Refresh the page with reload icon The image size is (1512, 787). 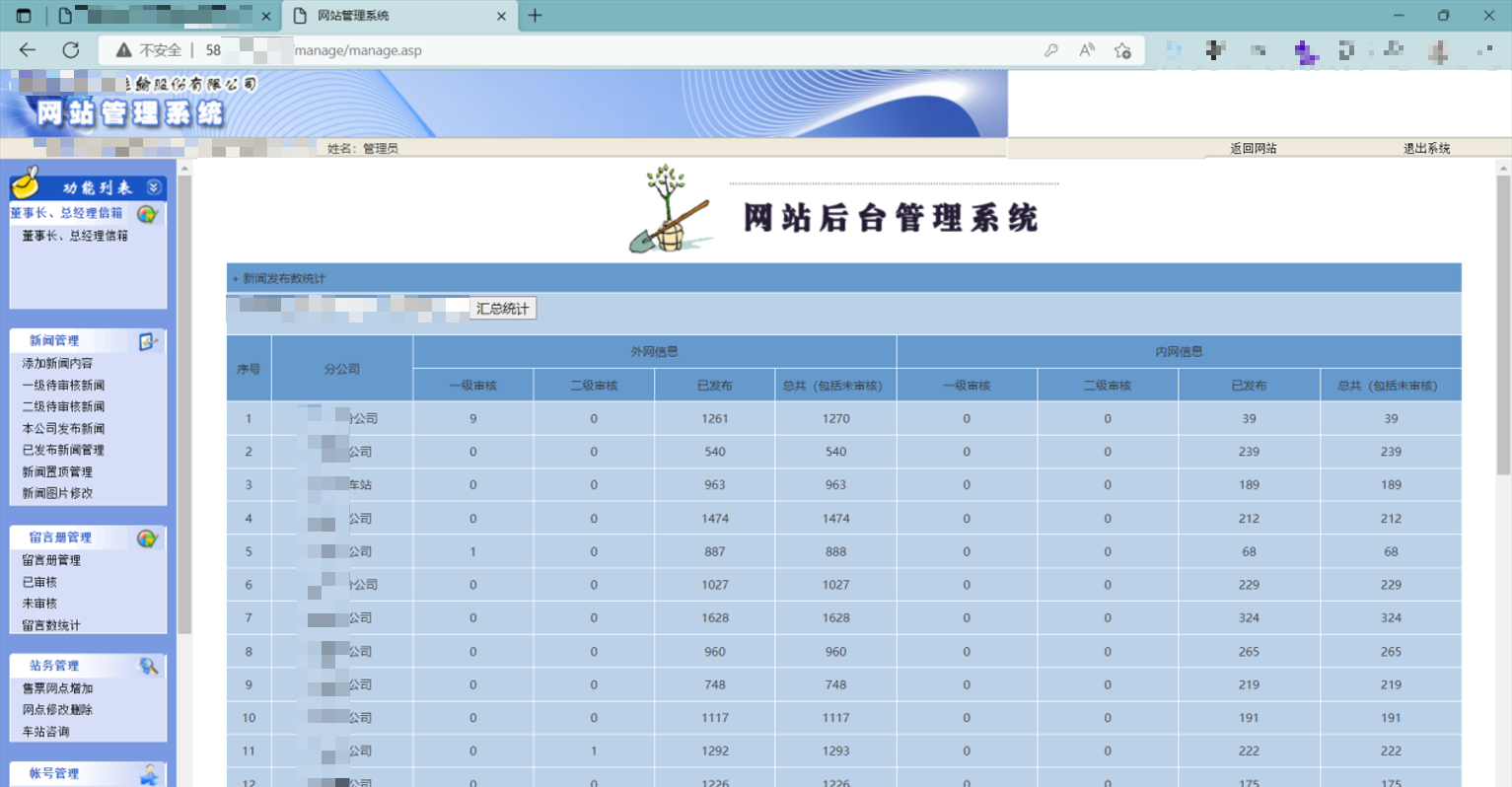71,50
